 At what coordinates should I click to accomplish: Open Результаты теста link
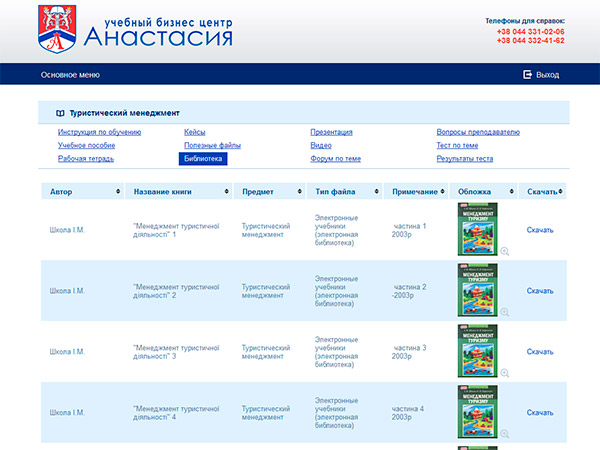pyautogui.click(x=464, y=158)
